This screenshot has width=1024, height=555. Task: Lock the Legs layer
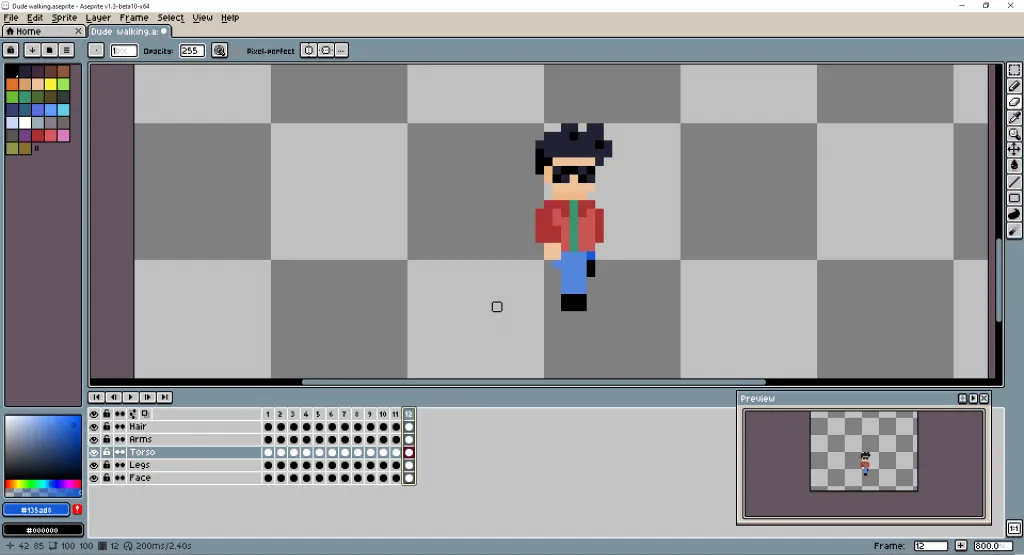pos(106,465)
